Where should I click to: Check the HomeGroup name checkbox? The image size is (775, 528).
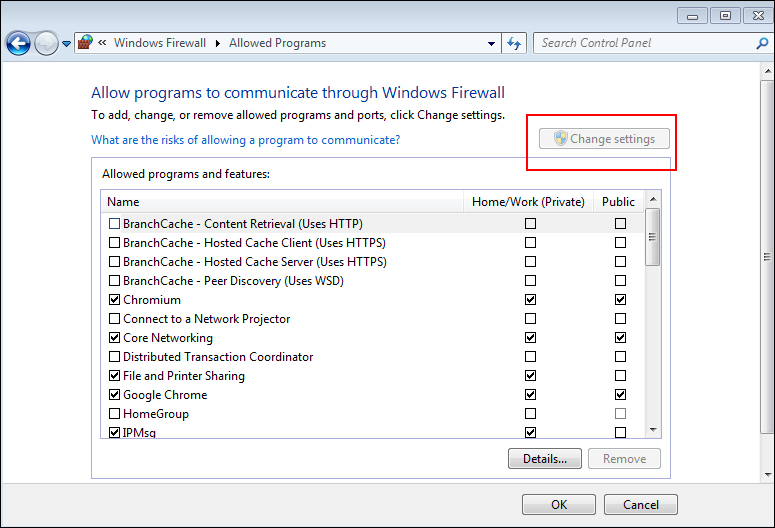114,413
